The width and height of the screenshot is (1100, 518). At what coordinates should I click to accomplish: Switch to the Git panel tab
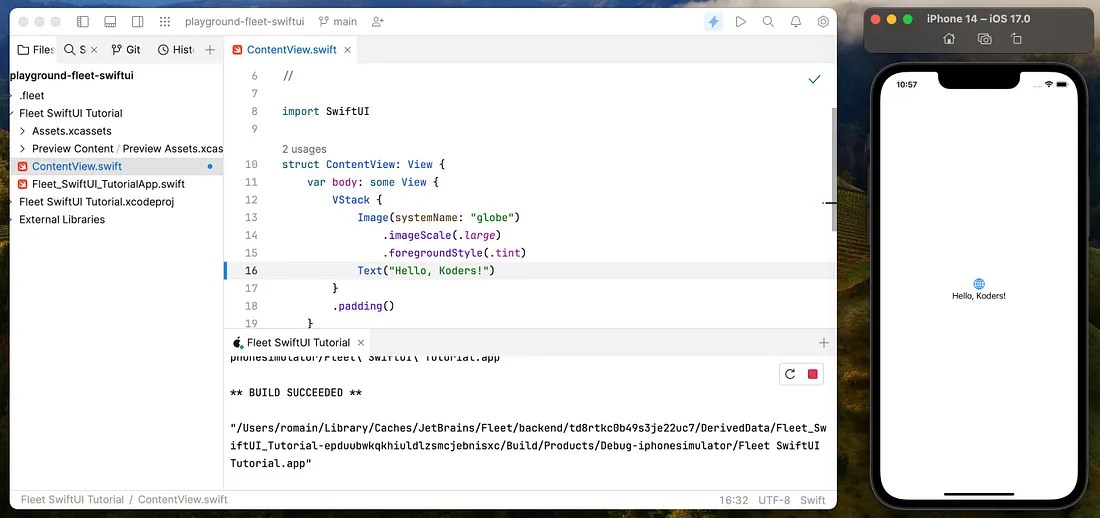(x=126, y=50)
